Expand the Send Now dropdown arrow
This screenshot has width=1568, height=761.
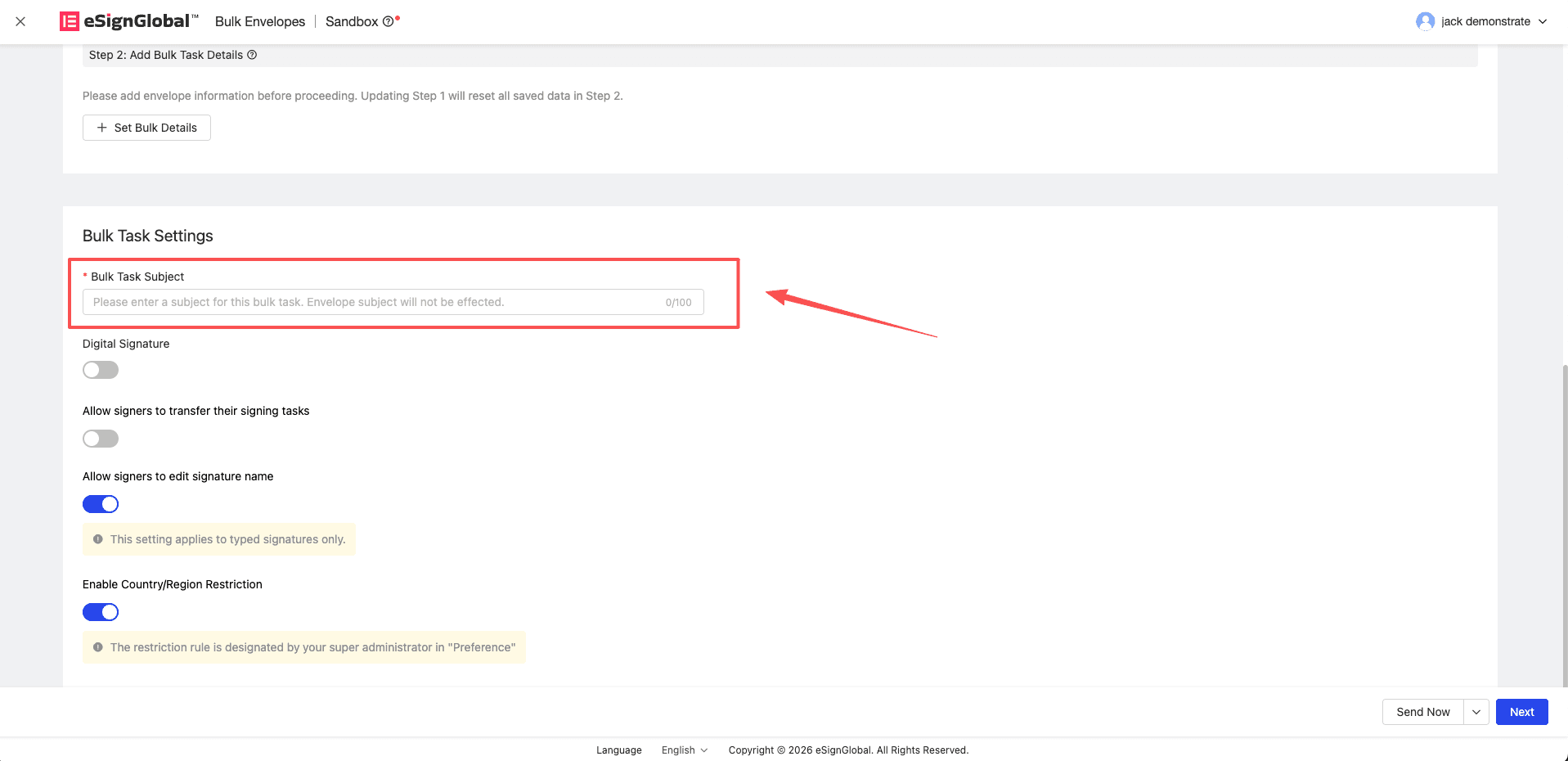[1476, 712]
